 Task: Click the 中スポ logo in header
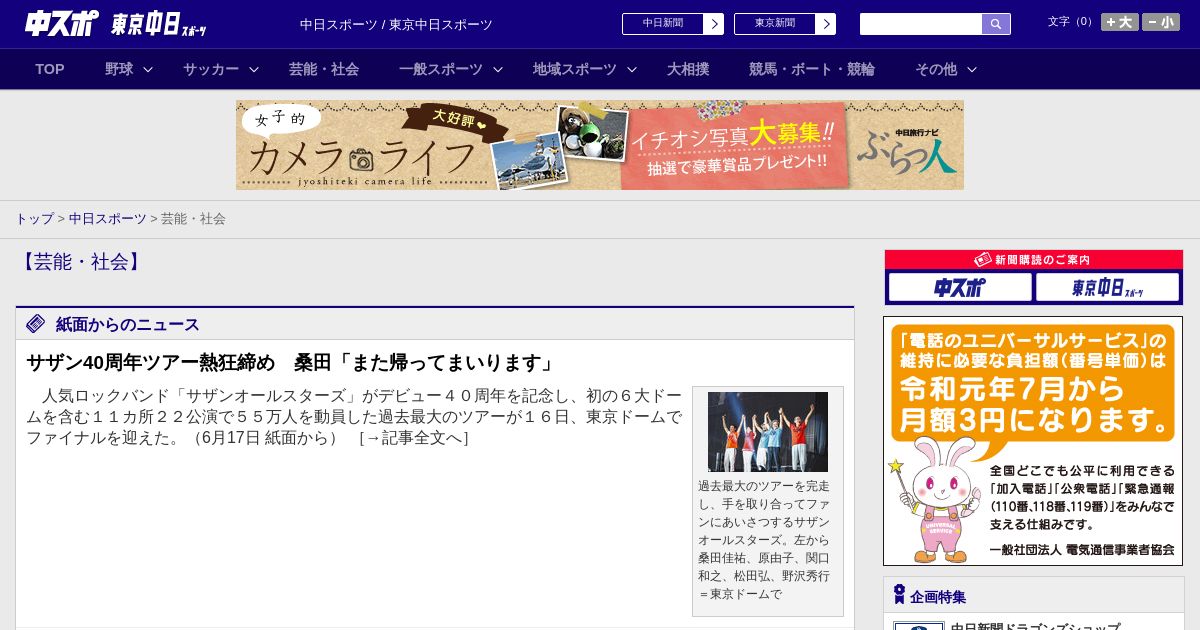61,23
